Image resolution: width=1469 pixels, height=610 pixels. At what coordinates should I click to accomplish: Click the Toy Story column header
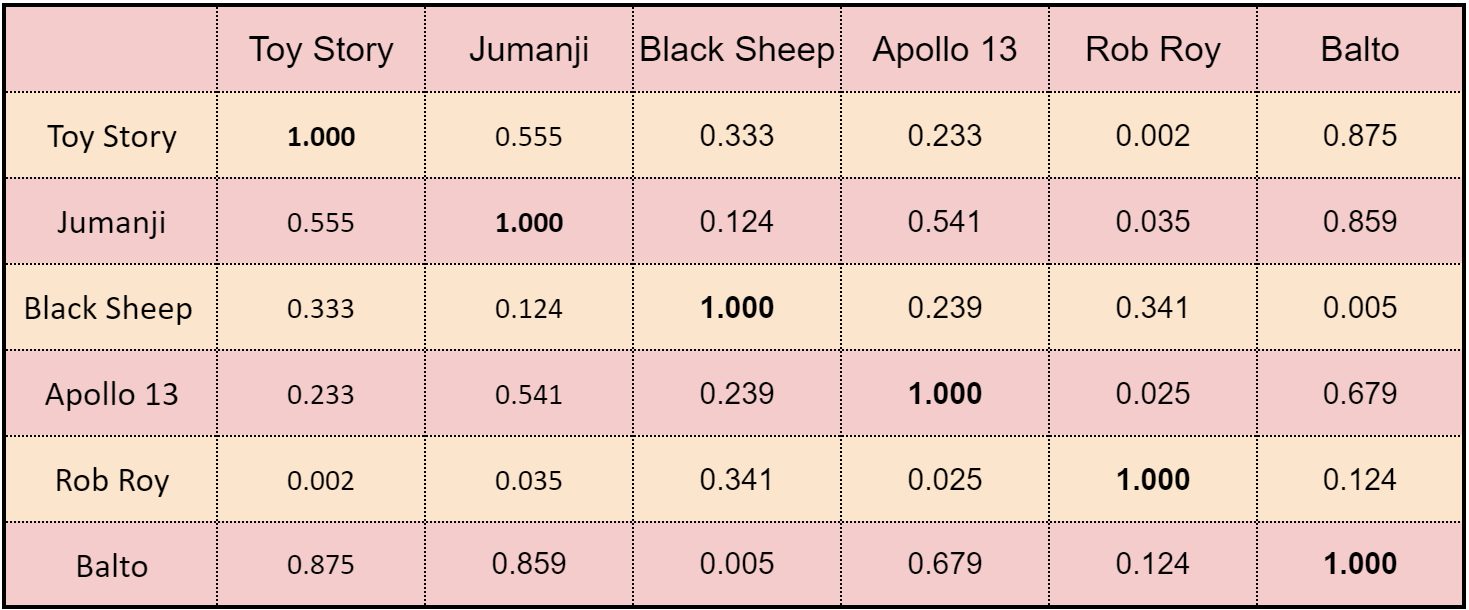coord(321,51)
